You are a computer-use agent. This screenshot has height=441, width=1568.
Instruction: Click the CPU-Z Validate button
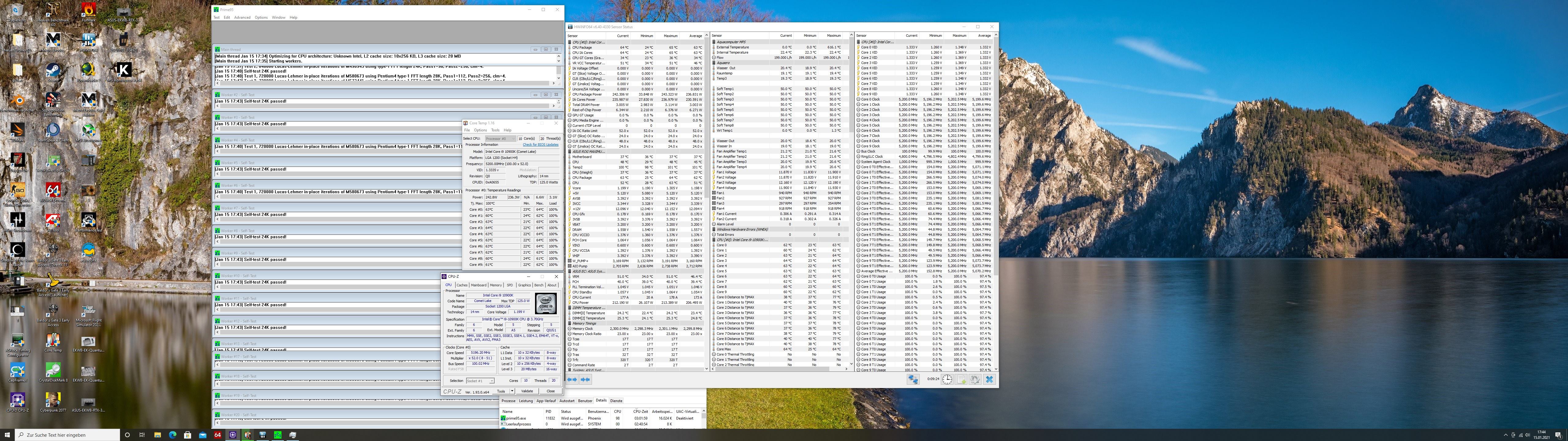click(527, 391)
